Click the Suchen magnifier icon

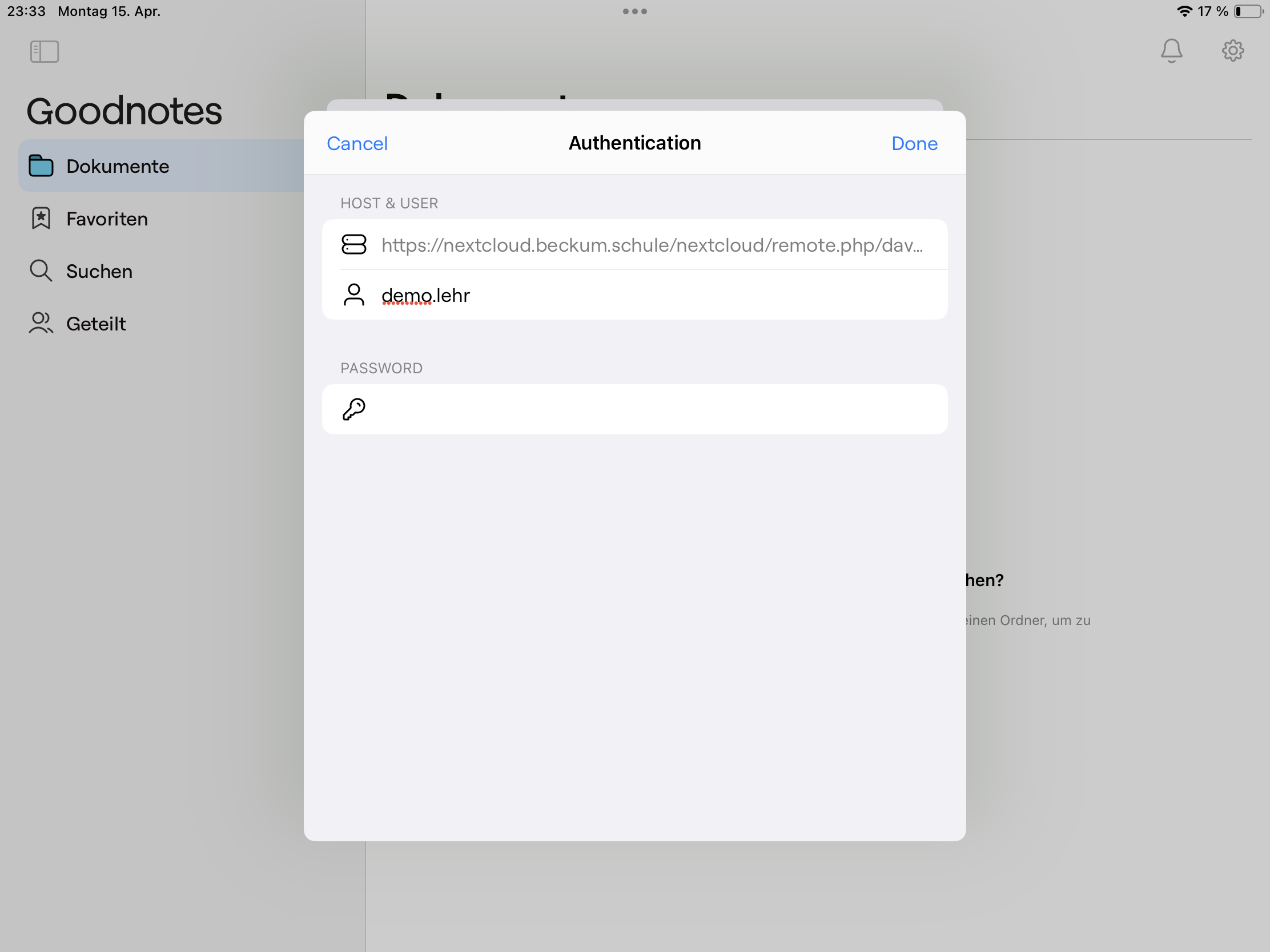click(x=41, y=271)
